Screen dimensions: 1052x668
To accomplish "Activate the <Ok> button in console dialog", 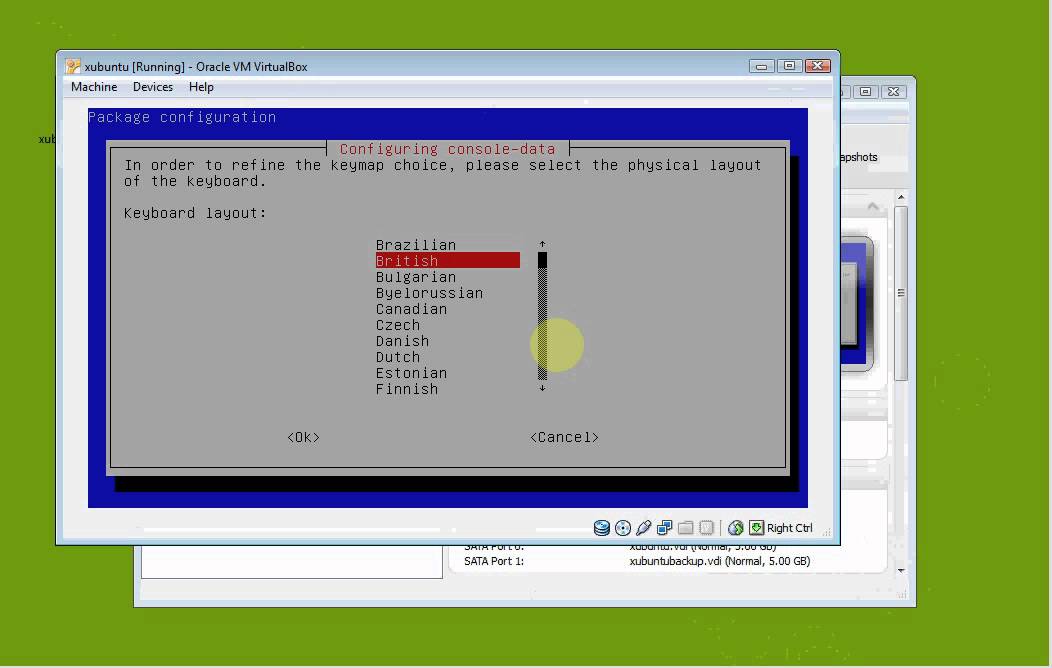I will pyautogui.click(x=303, y=437).
